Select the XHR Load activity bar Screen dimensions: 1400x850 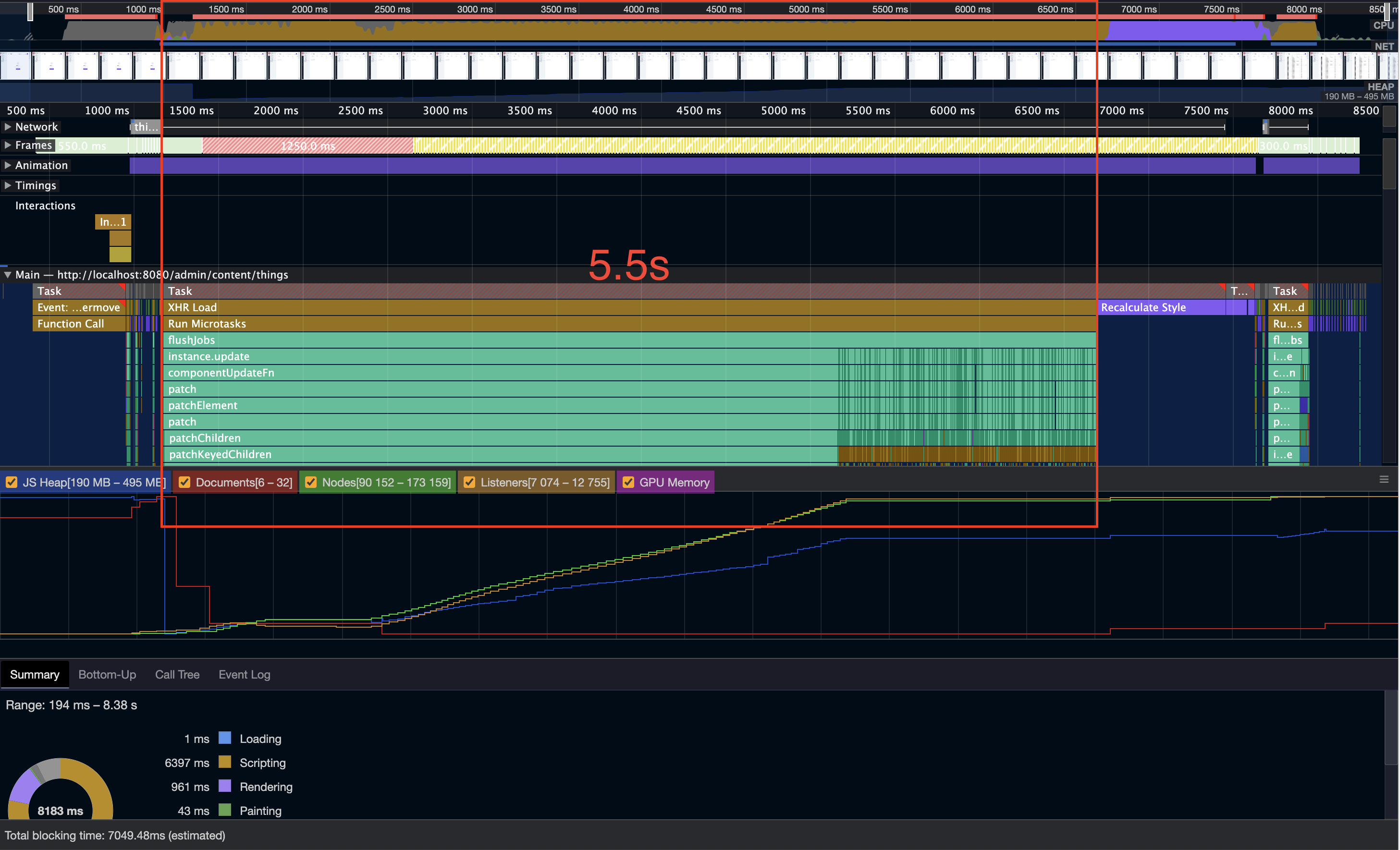click(398, 307)
